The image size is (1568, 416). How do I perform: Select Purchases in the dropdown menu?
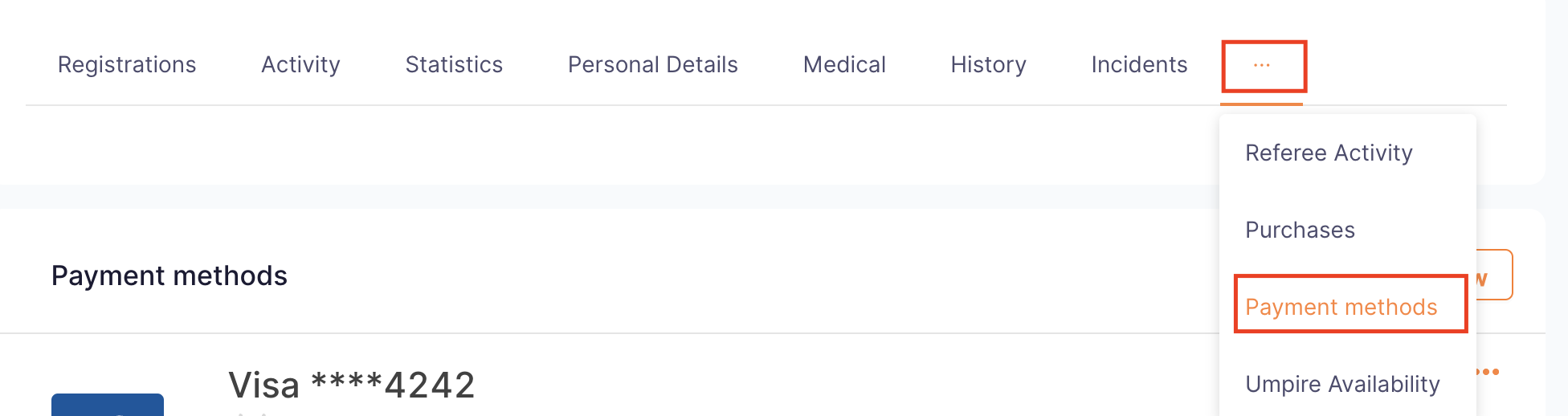(x=1300, y=230)
